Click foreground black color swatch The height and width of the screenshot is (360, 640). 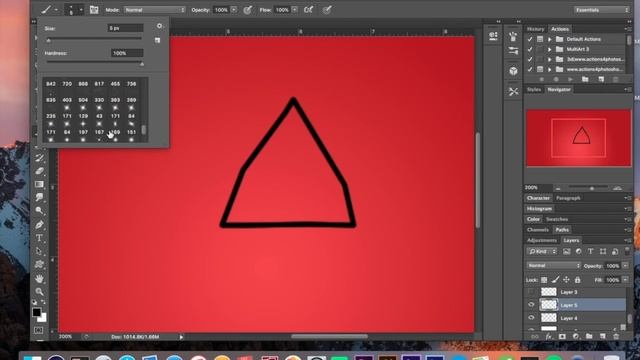[37, 312]
